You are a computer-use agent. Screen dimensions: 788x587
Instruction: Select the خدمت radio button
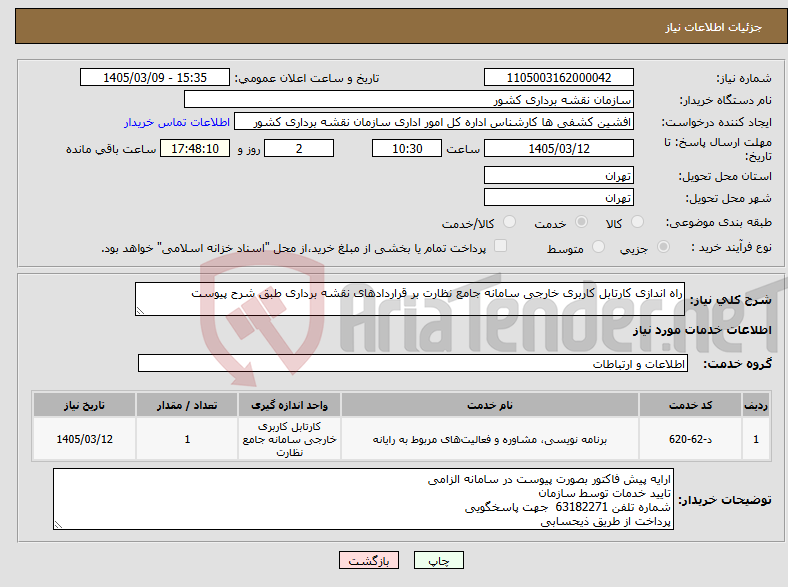click(581, 222)
